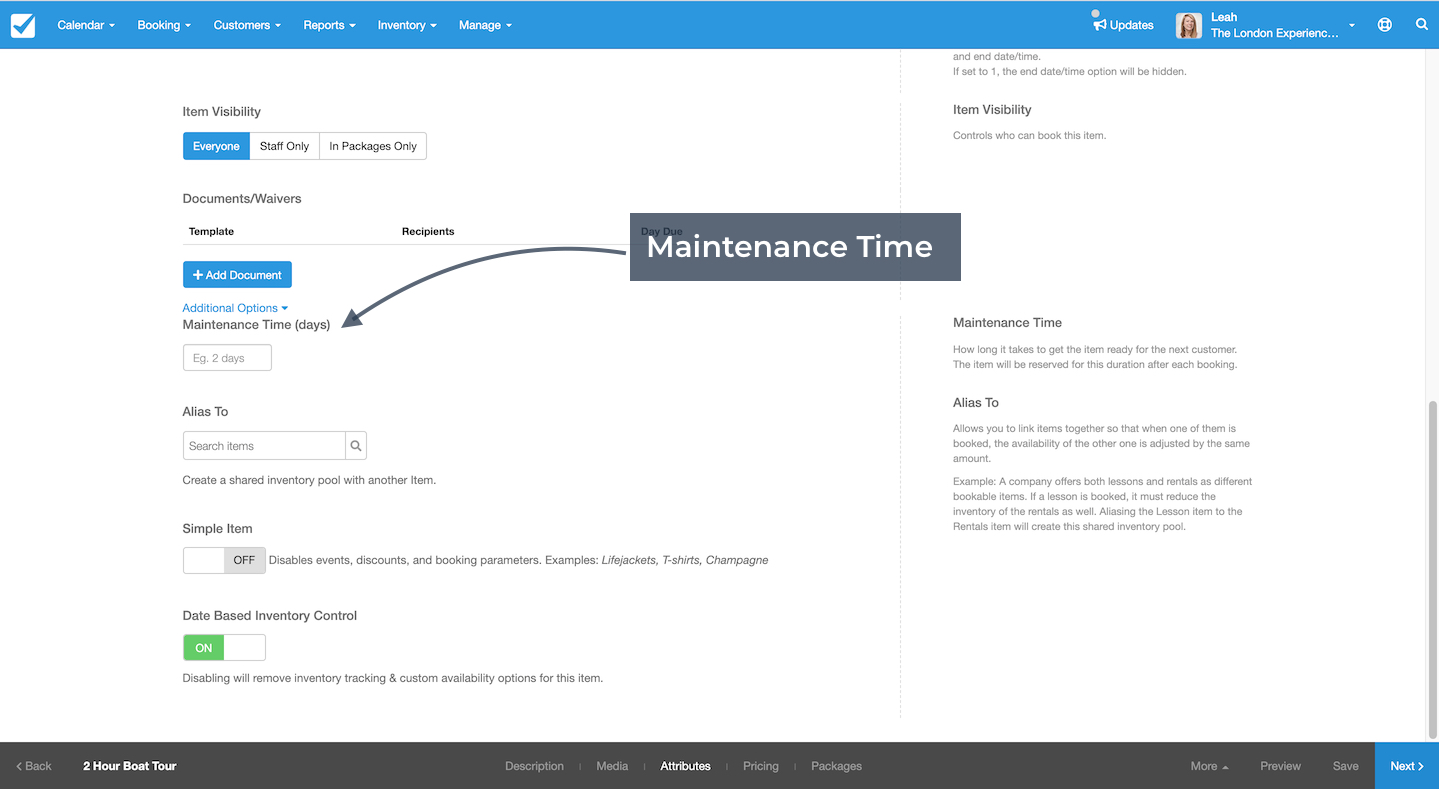Click Preview in the bottom bar
This screenshot has width=1439, height=789.
[1280, 766]
